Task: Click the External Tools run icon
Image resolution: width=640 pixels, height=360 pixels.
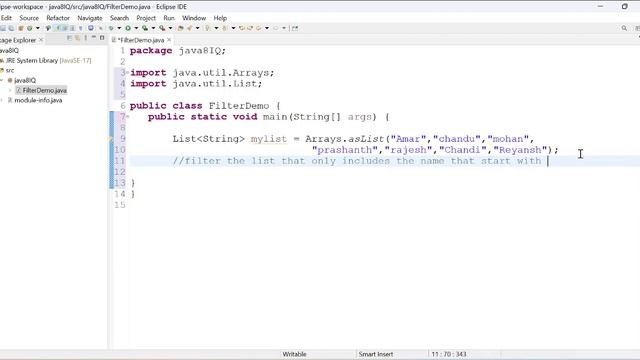Action: coord(162,28)
